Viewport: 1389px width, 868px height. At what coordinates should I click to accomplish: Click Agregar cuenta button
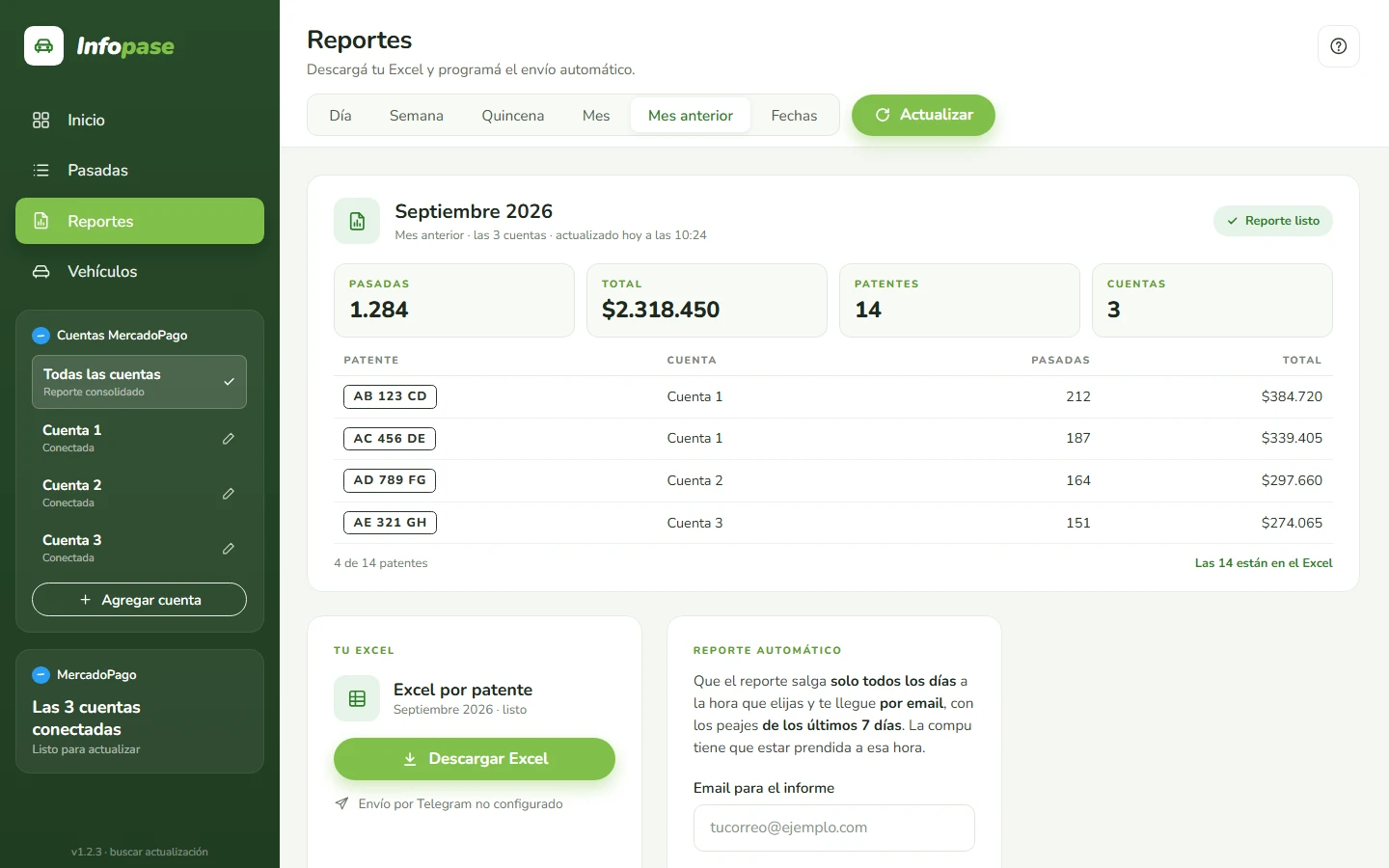[140, 600]
